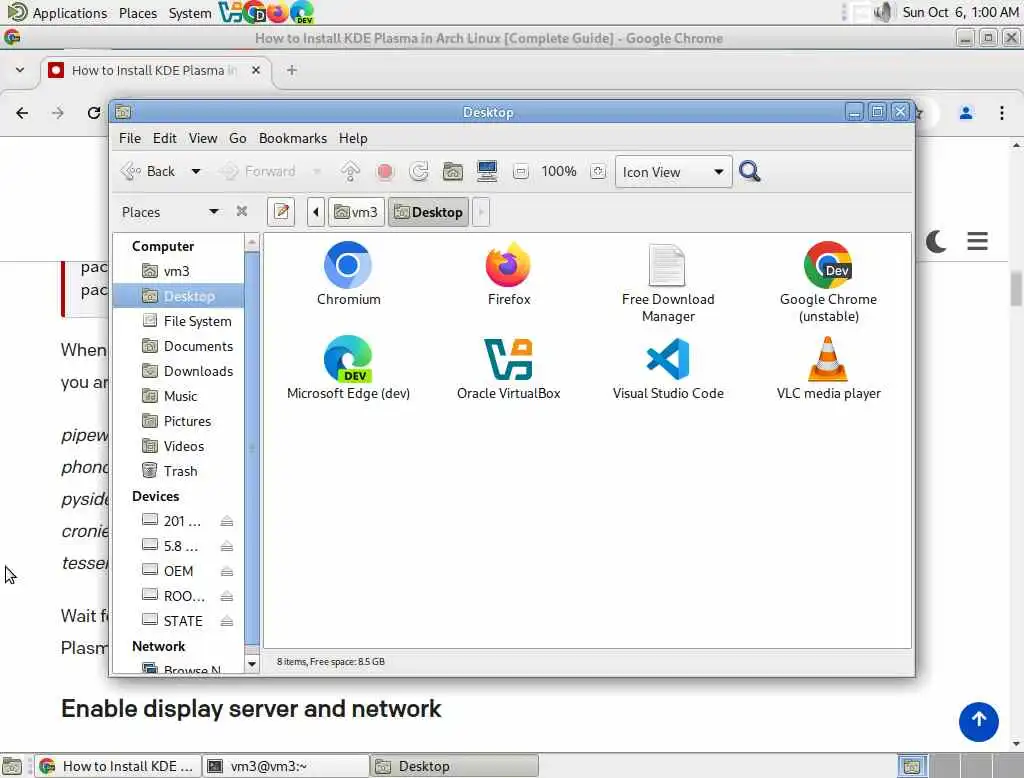The image size is (1024, 778).
Task: Open the Icon View mode dropdown
Action: pyautogui.click(x=673, y=172)
